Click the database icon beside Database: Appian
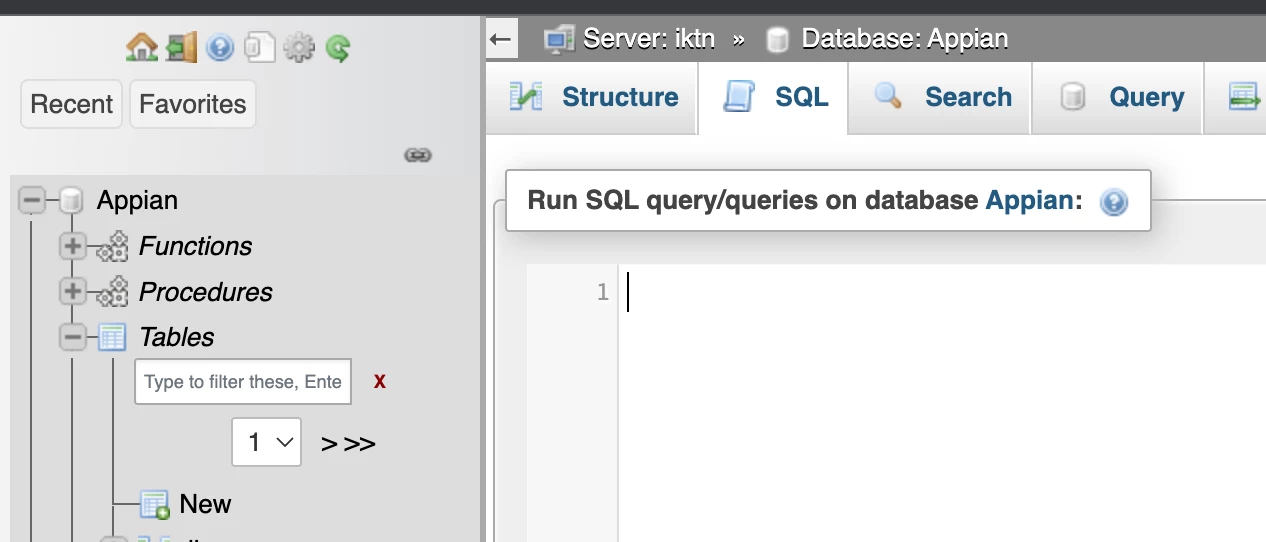 click(x=777, y=40)
